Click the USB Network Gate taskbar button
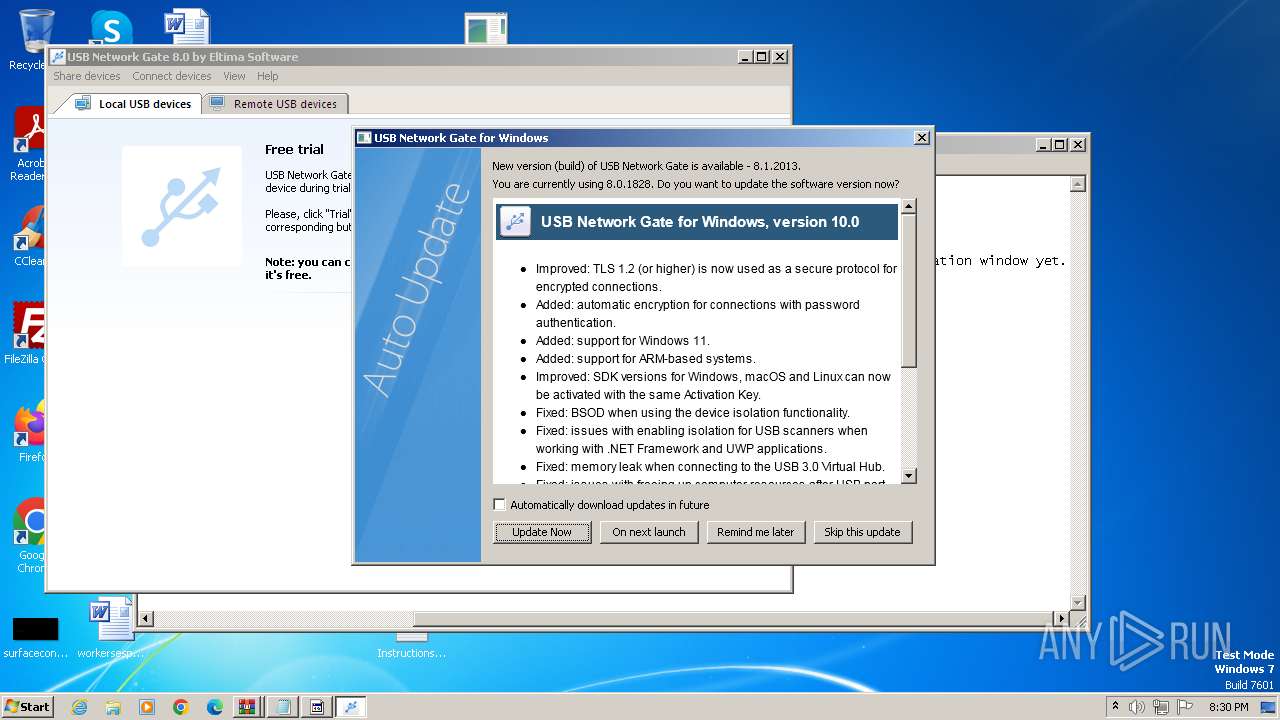Screen dimensions: 1280x720 click(351, 706)
